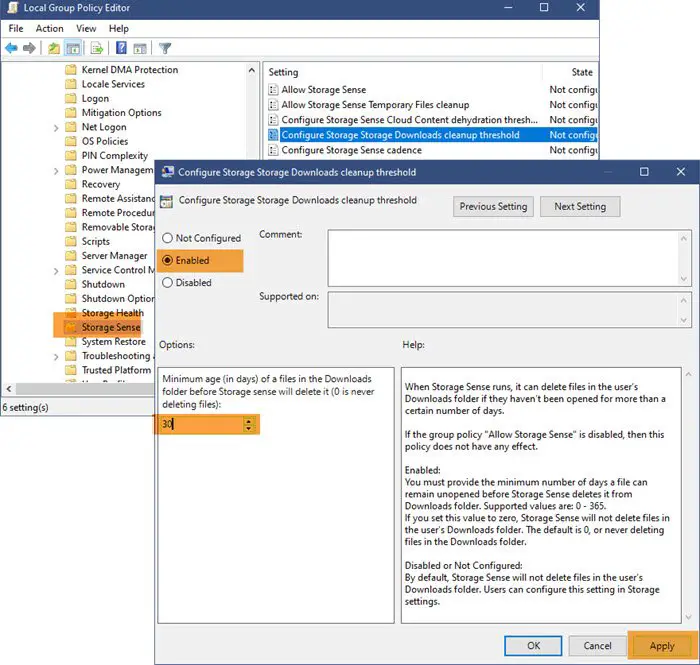
Task: Click the Scripts folder icon
Action: pos(71,241)
